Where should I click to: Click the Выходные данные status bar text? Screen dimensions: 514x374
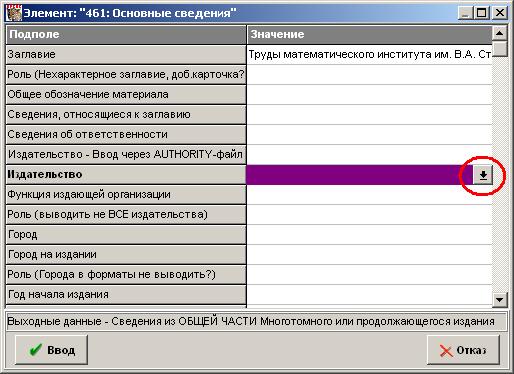click(251, 321)
